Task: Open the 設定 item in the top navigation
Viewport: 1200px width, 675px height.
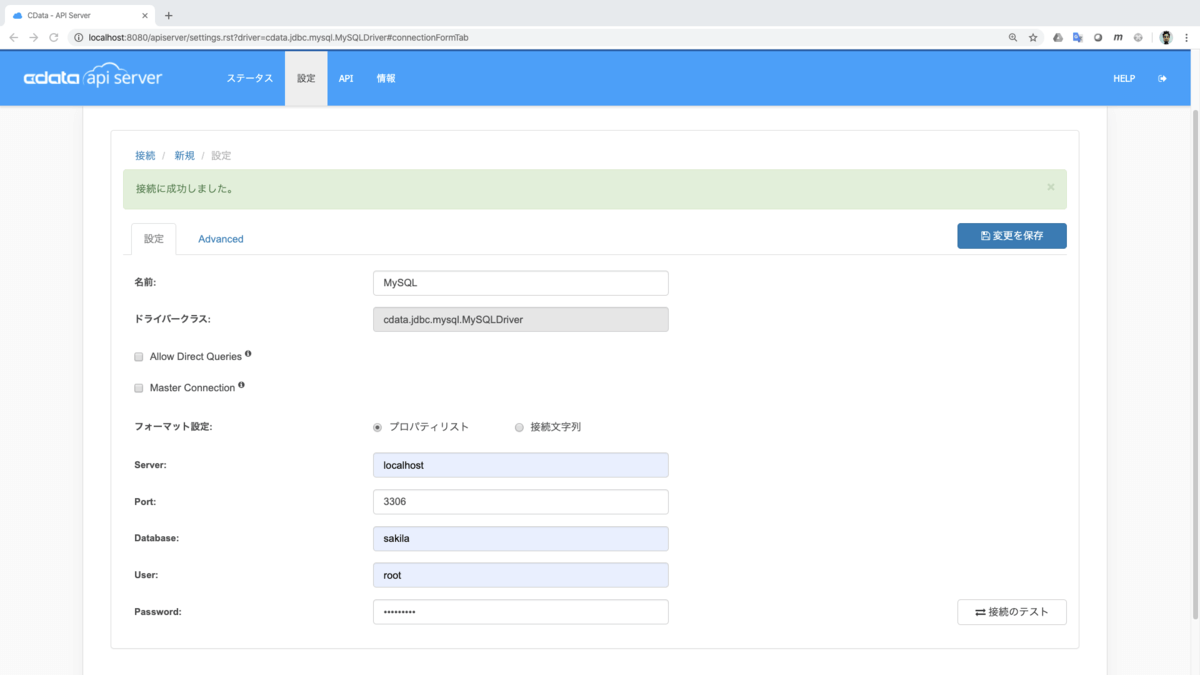Action: [x=306, y=79]
